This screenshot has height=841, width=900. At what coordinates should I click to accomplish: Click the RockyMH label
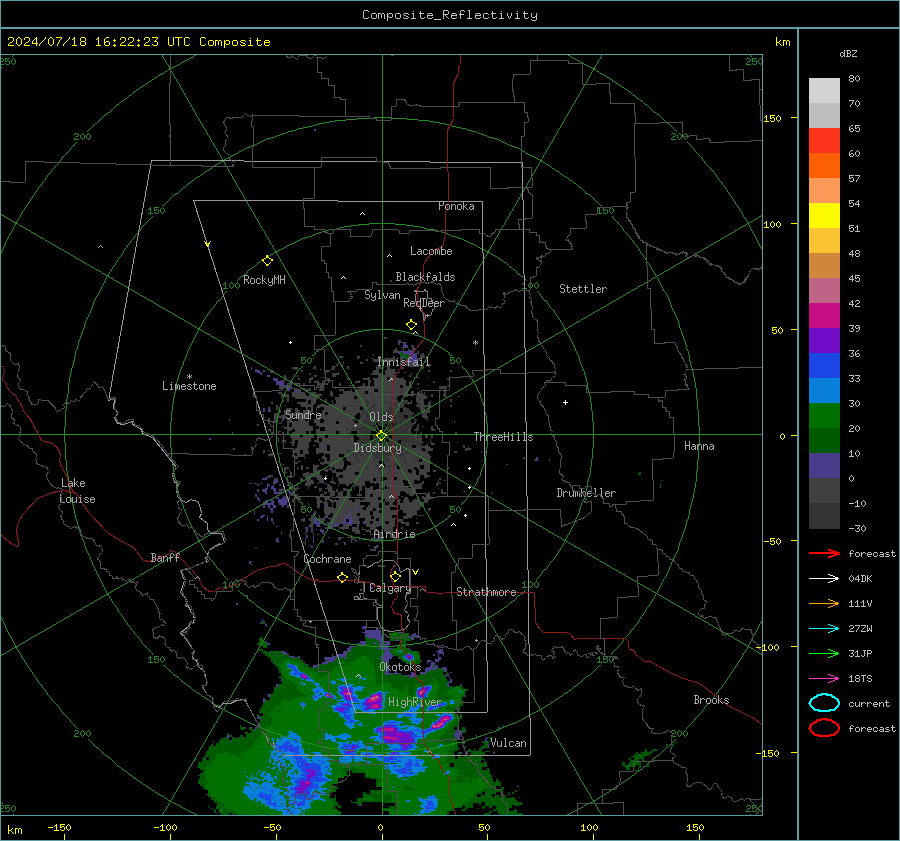[264, 280]
